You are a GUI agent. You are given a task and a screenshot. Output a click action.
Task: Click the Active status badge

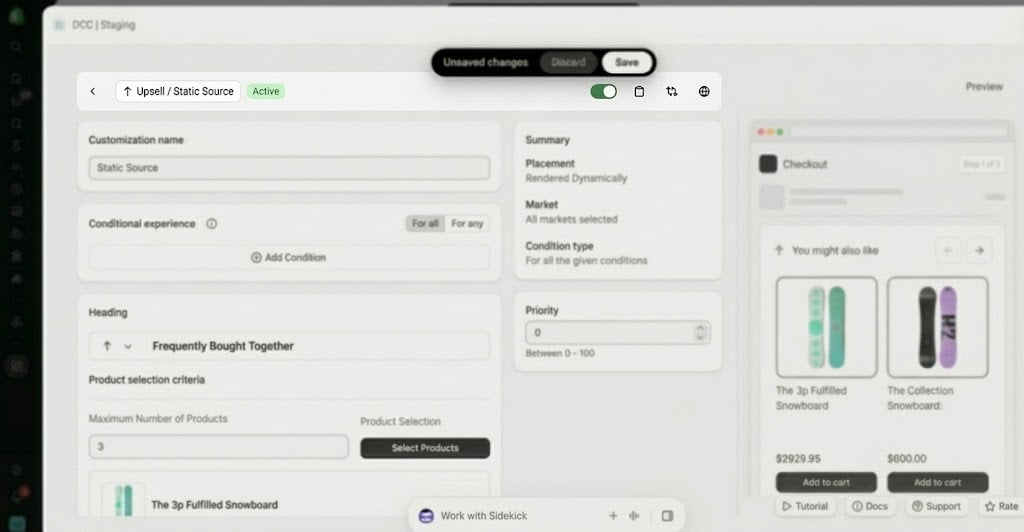[x=266, y=91]
